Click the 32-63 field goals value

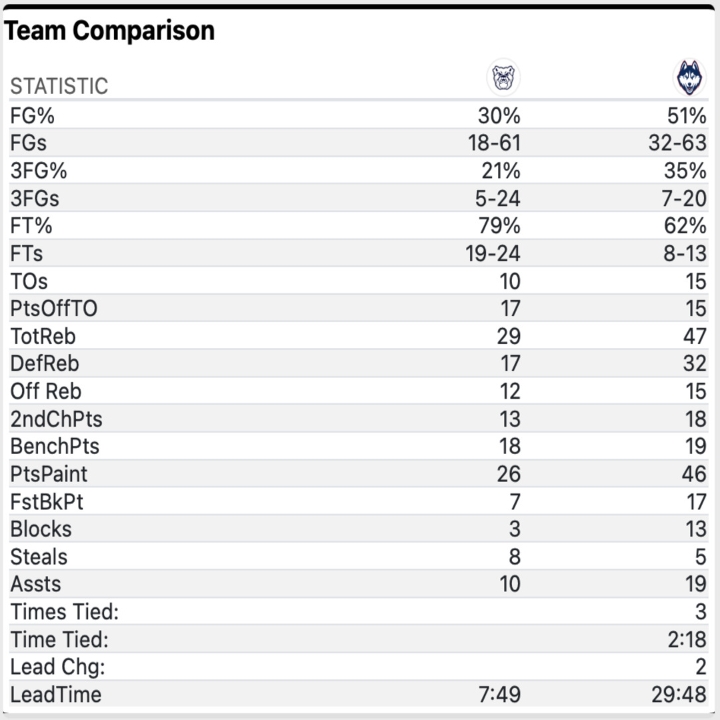tap(677, 143)
